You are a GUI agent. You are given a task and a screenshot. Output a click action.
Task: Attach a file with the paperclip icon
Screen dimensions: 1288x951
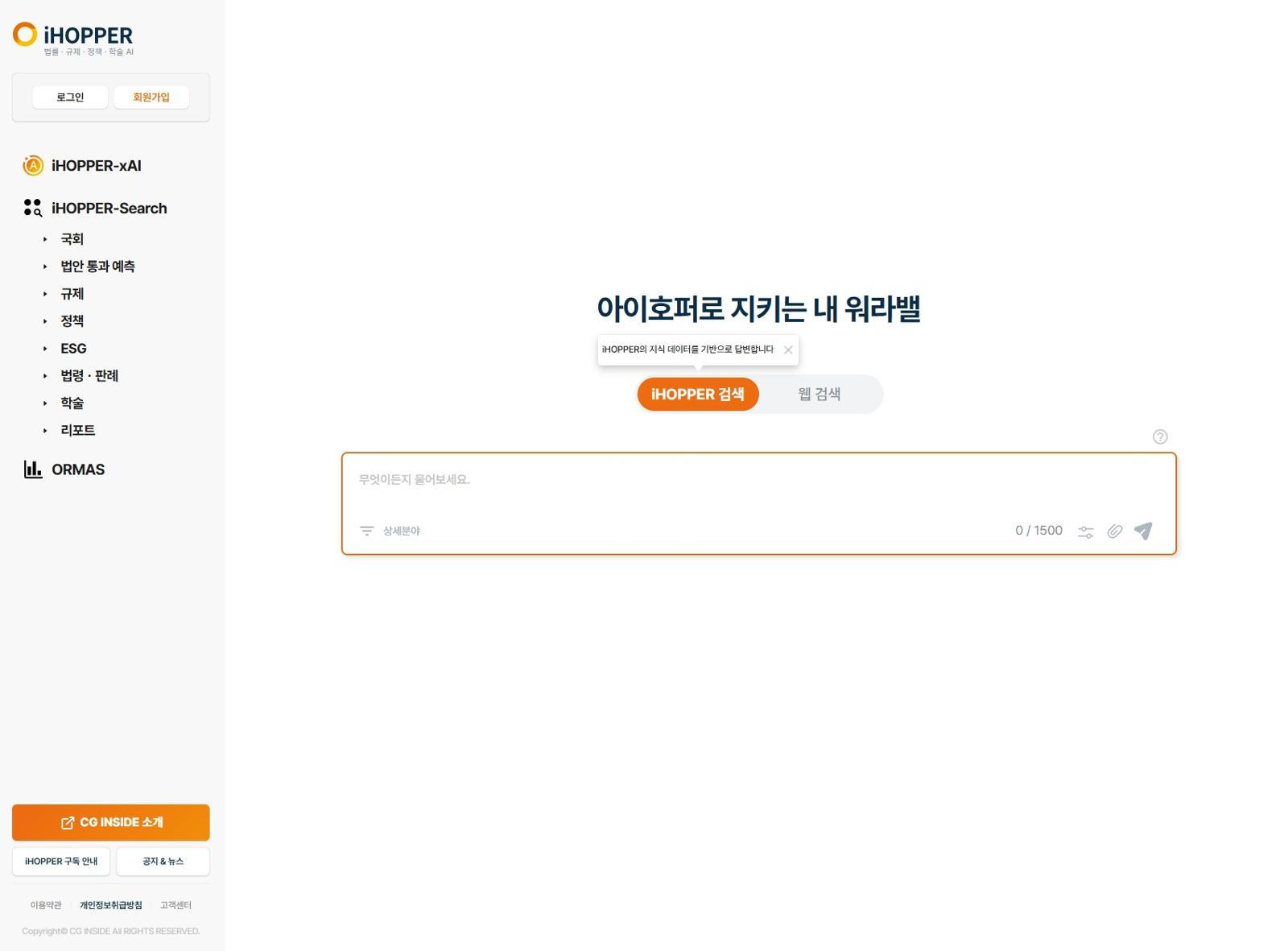tap(1115, 531)
